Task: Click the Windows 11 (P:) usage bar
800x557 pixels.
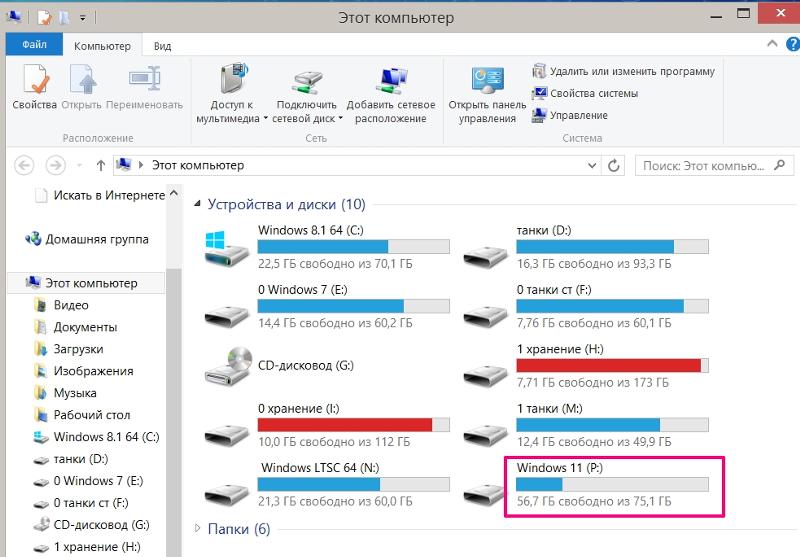Action: click(612, 484)
